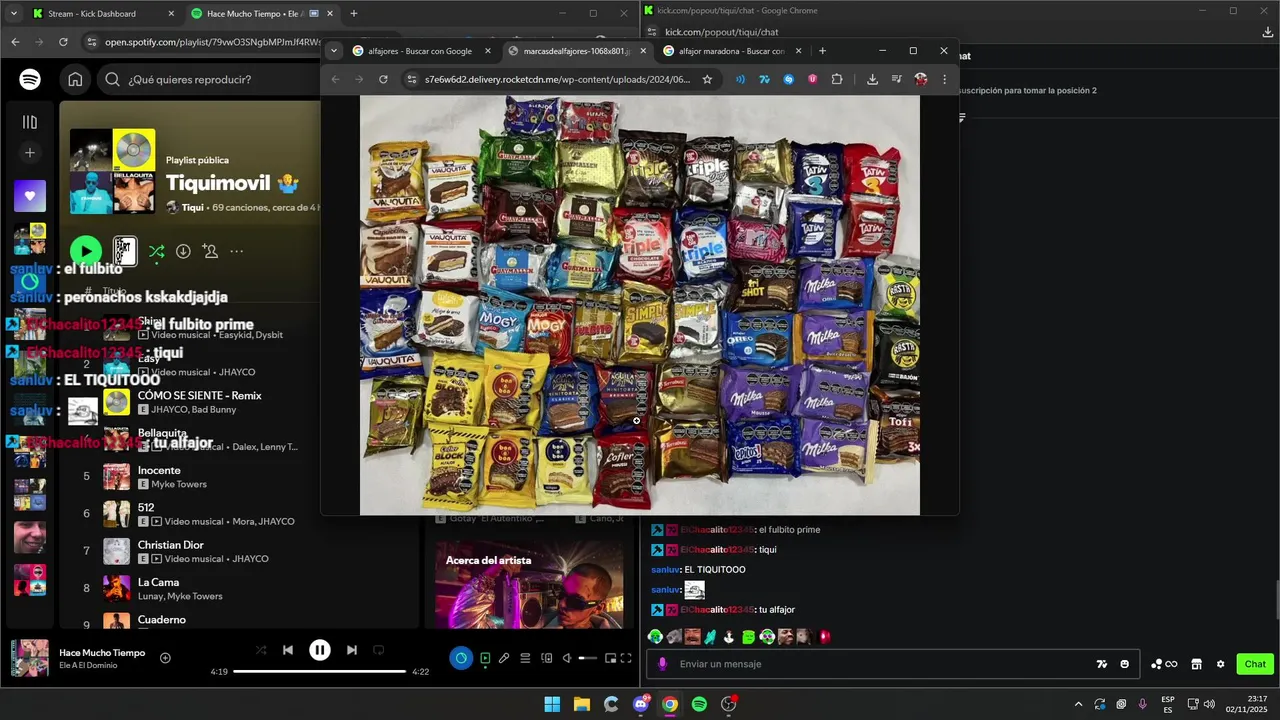This screenshot has width=1280, height=720.
Task: Toggle Now Playing view in Spotify
Action: coord(485,658)
